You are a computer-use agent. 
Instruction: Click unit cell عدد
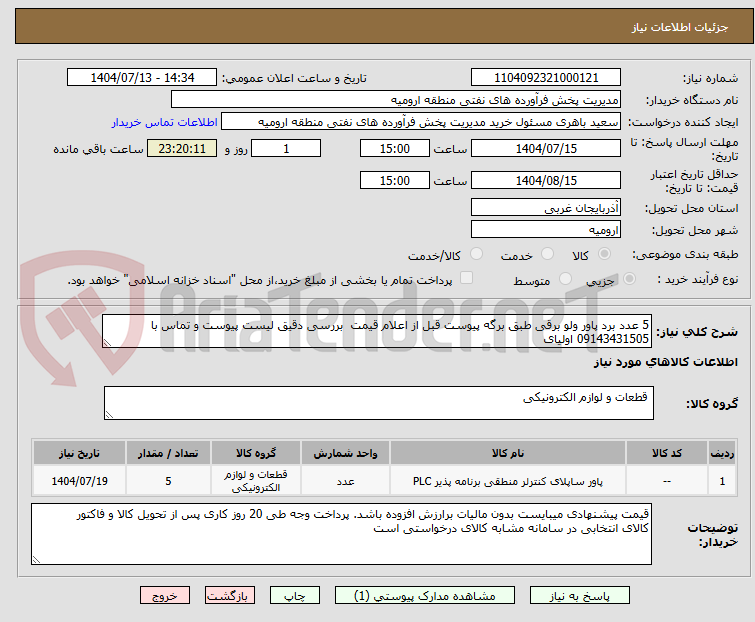[345, 480]
